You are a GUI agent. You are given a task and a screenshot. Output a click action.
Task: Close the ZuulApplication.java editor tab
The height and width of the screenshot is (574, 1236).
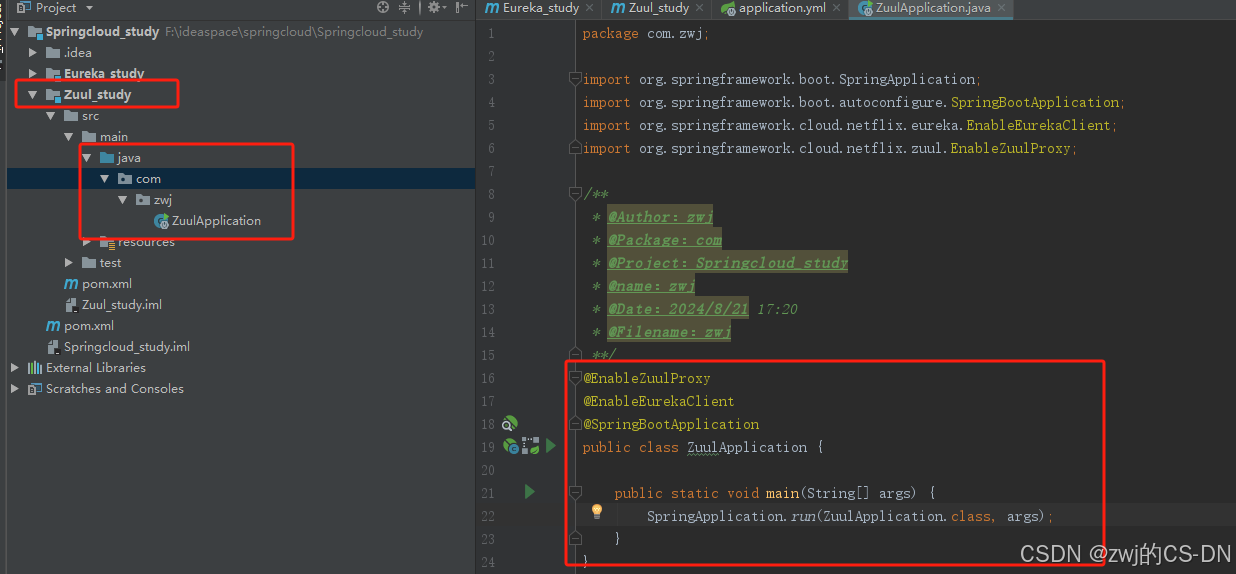[1001, 8]
